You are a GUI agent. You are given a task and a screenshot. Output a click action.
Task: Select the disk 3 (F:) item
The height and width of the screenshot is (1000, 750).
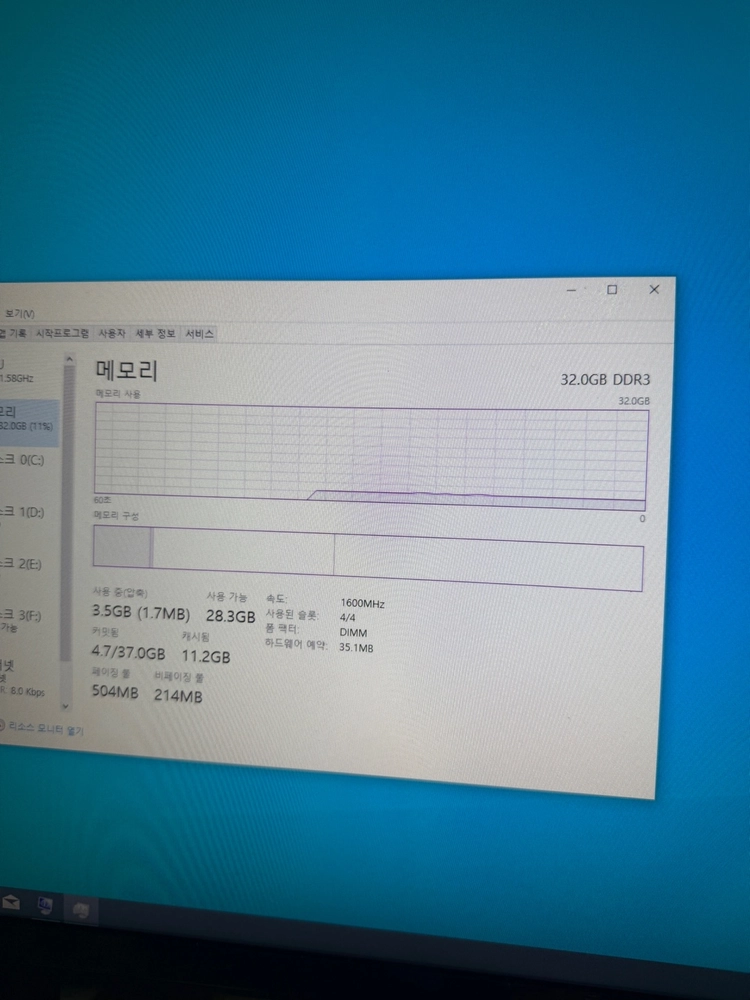(x=29, y=620)
